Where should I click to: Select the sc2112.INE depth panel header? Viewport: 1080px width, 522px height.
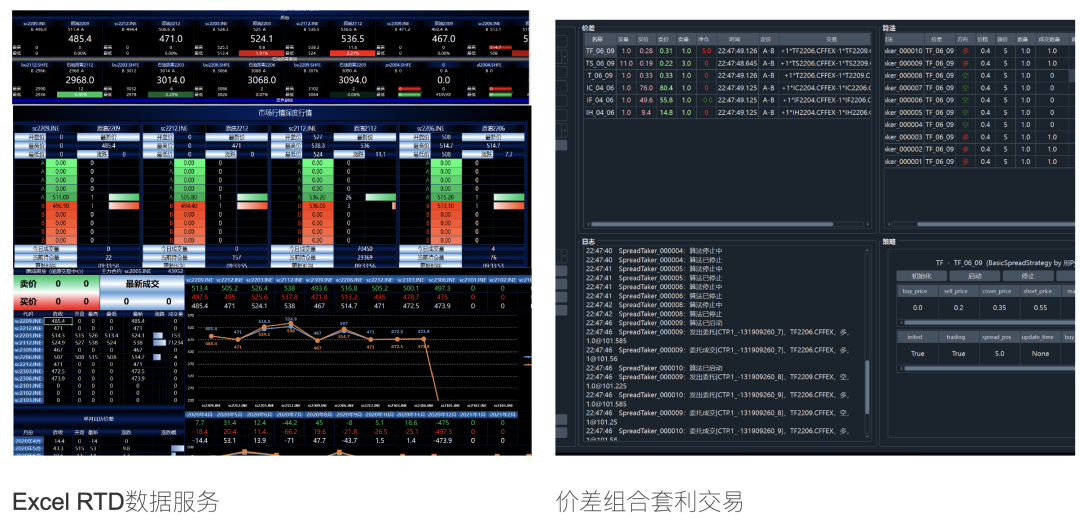click(x=300, y=128)
